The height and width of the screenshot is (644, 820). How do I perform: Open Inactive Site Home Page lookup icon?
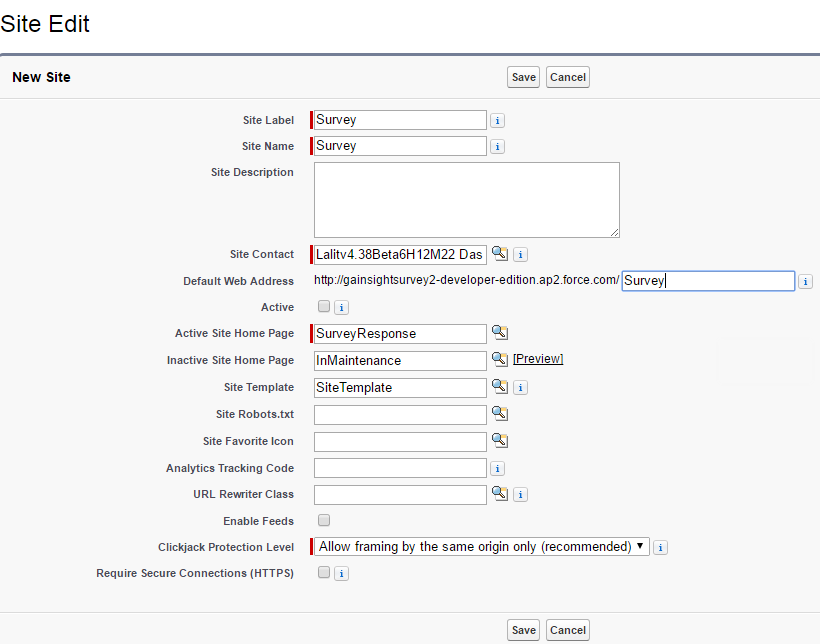click(x=499, y=359)
